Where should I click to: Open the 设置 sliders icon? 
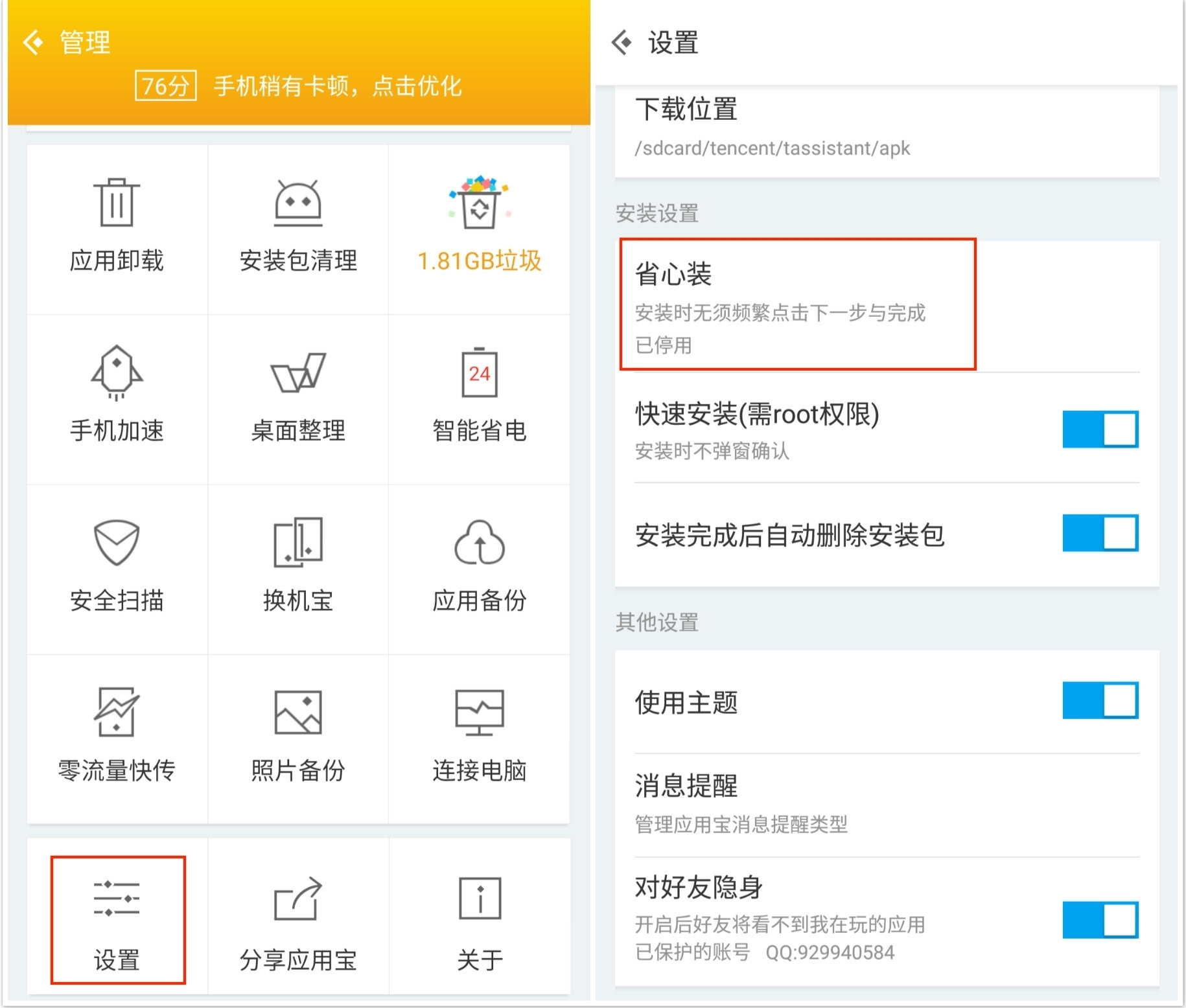[117, 898]
